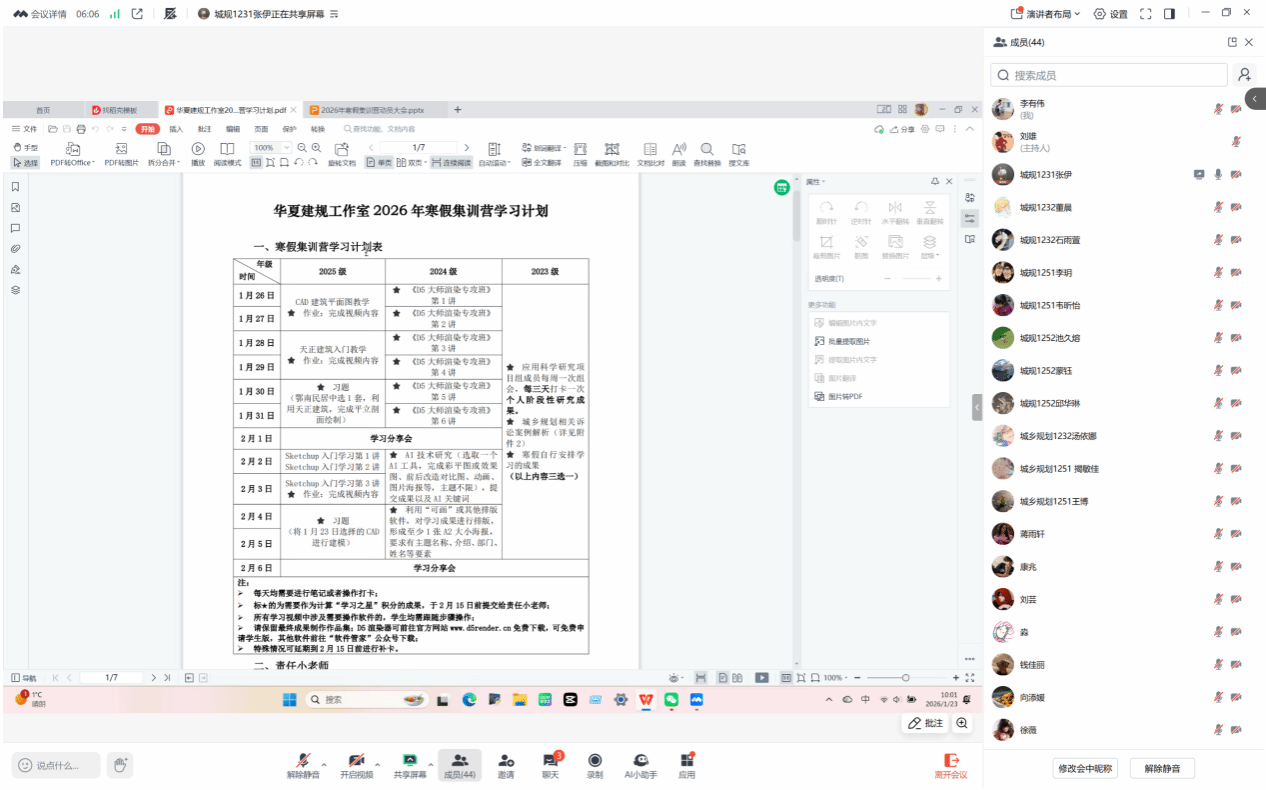This screenshot has width=1266, height=790.
Task: Click the 搜索成员 search field
Action: (x=1108, y=75)
